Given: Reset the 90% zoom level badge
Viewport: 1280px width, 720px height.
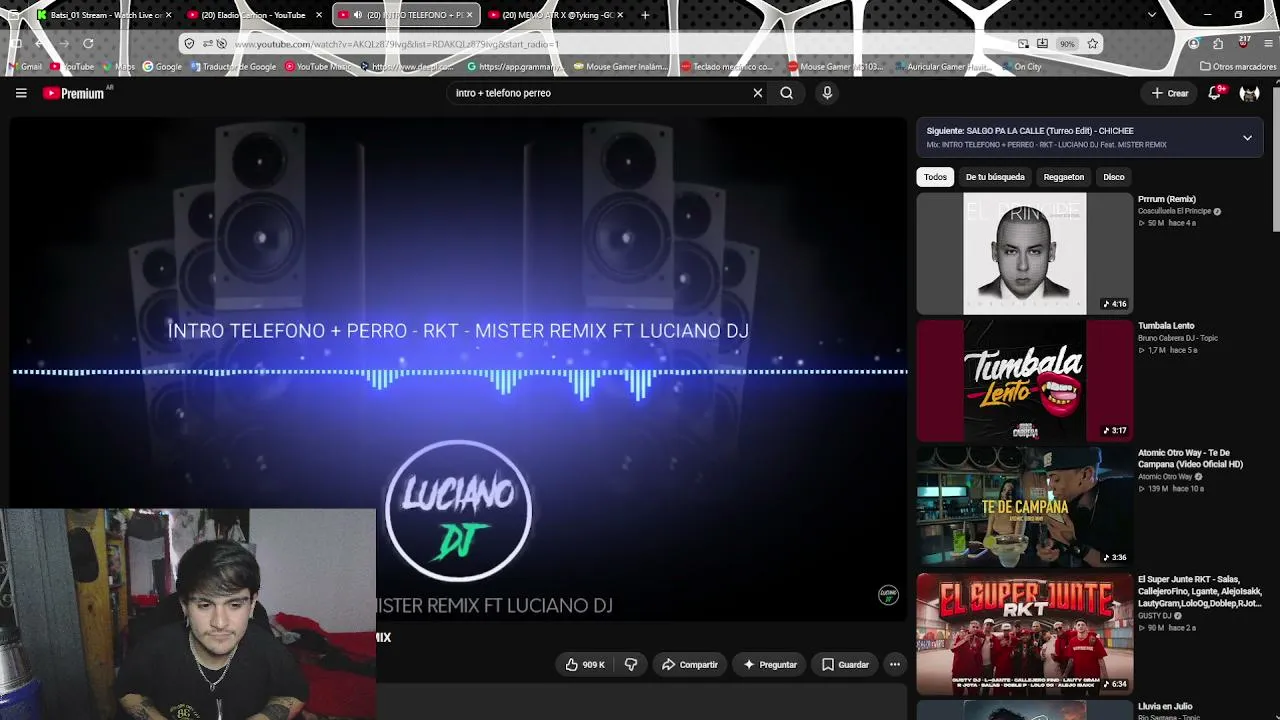Looking at the screenshot, I should point(1067,44).
